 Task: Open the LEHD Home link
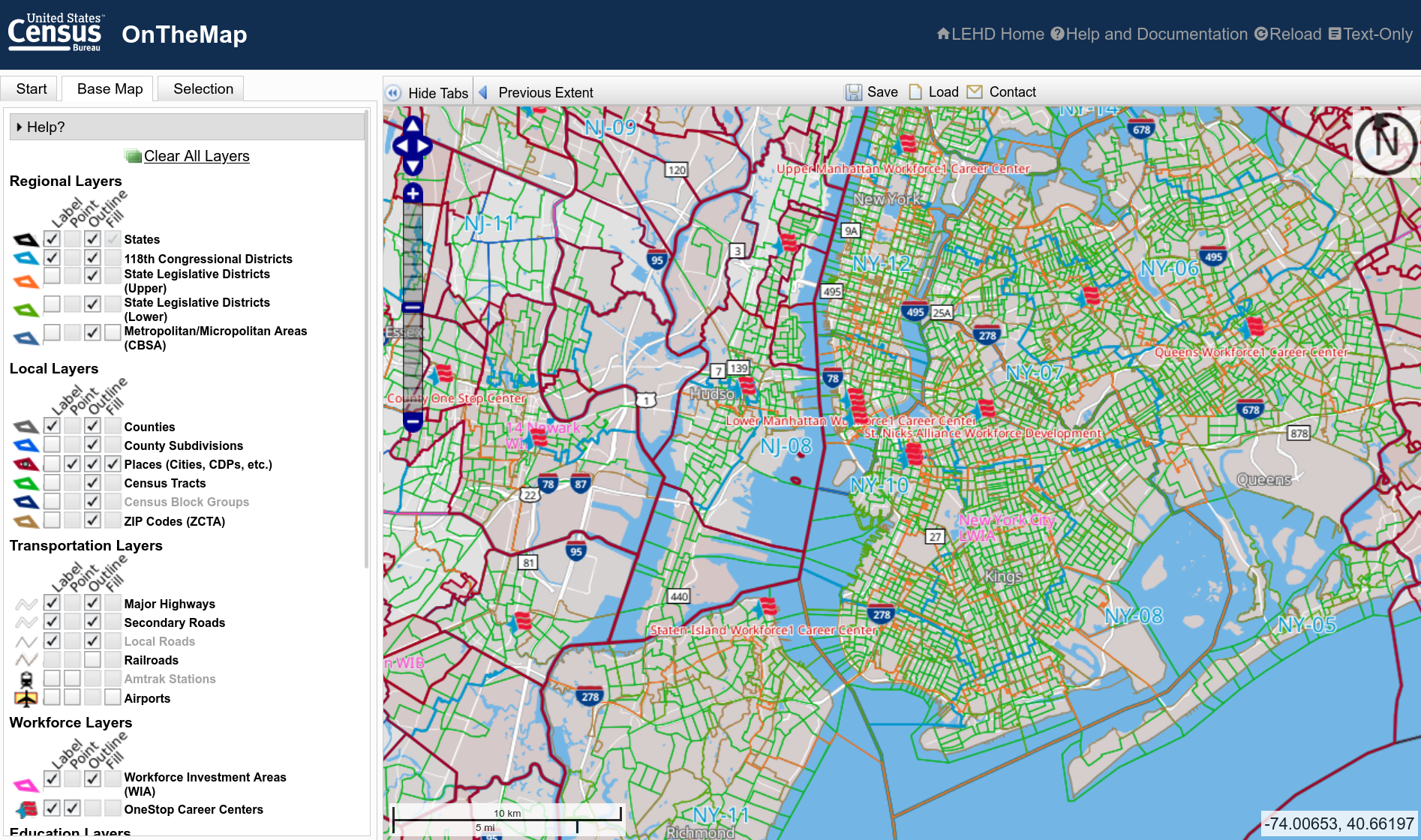(990, 34)
